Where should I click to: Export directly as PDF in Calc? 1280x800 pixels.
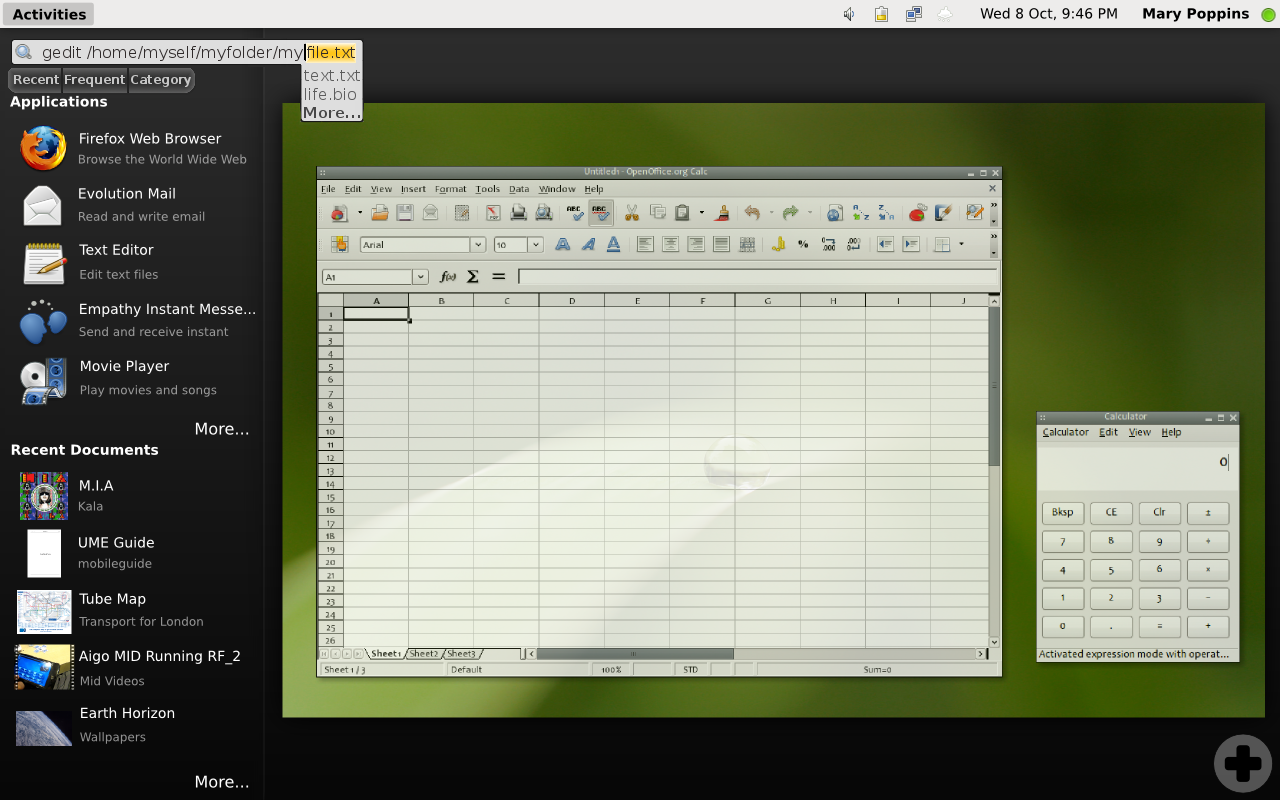click(493, 213)
